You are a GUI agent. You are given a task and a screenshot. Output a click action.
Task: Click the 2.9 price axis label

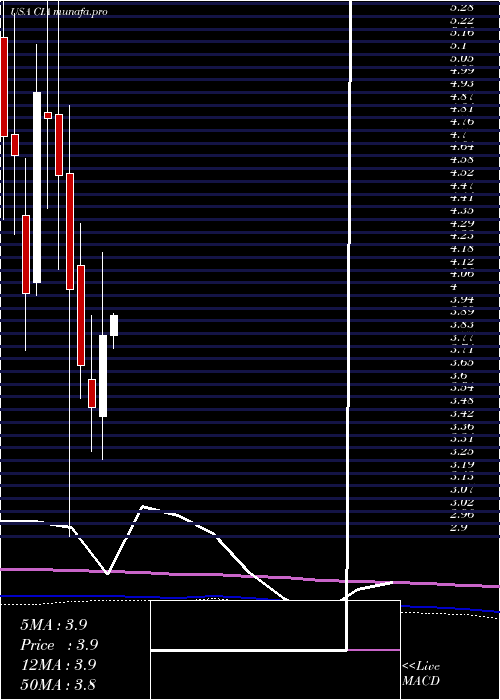(x=458, y=528)
